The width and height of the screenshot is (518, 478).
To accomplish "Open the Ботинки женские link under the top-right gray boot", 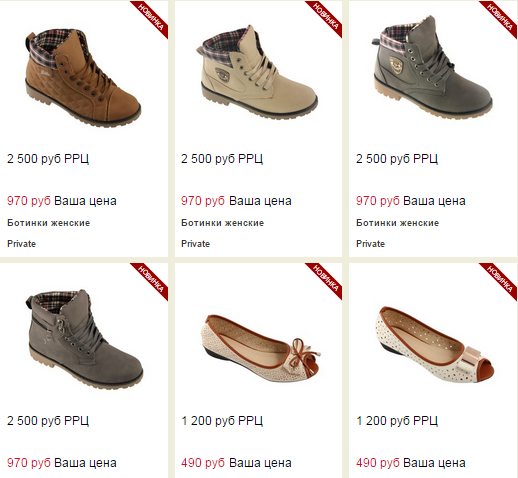I will pyautogui.click(x=398, y=223).
